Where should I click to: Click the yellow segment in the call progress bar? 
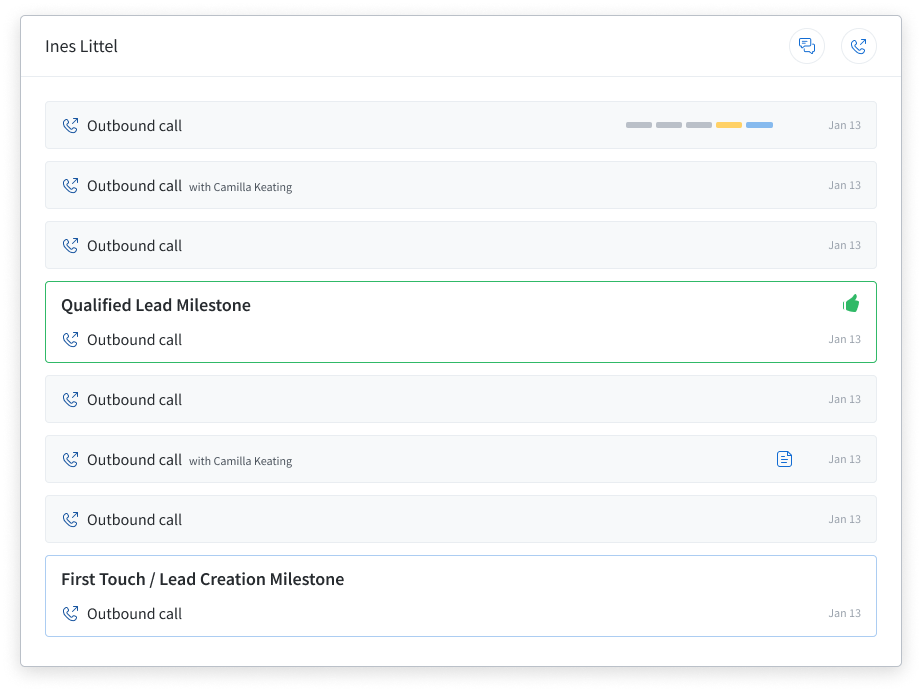[729, 125]
